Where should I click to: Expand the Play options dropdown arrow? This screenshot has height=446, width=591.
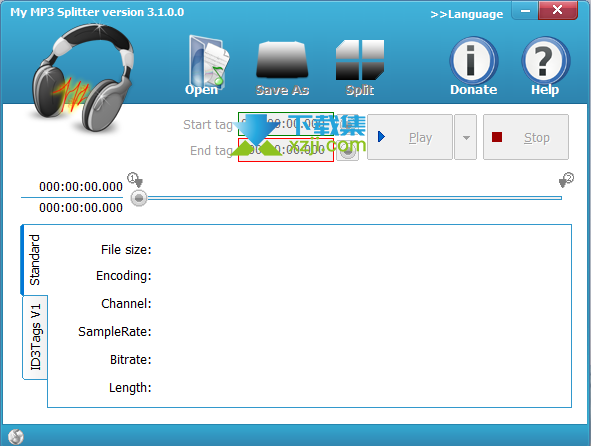(x=466, y=137)
